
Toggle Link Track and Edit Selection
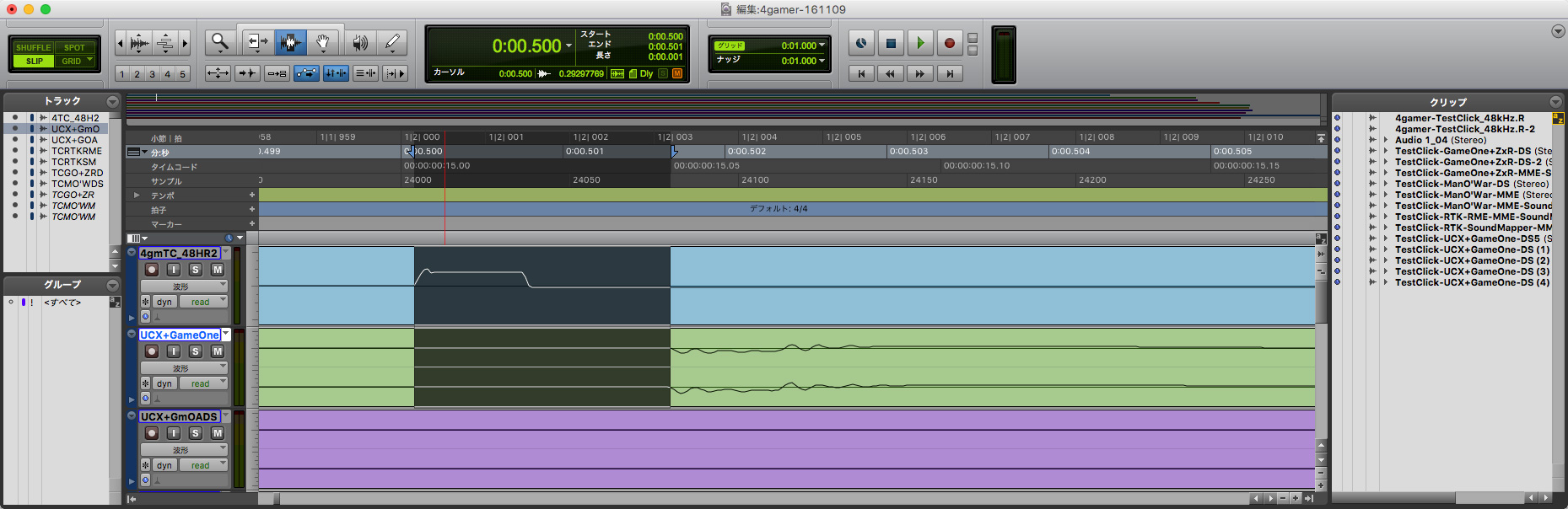(365, 73)
